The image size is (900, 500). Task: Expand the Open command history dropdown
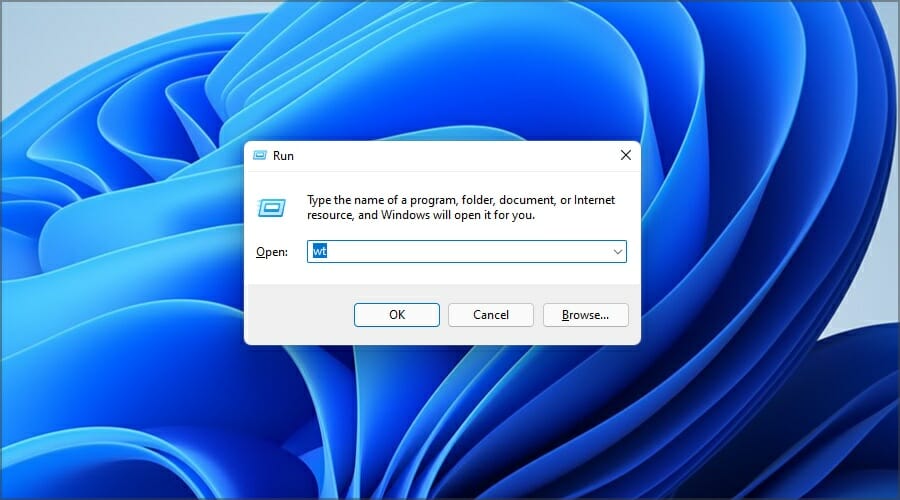click(618, 251)
